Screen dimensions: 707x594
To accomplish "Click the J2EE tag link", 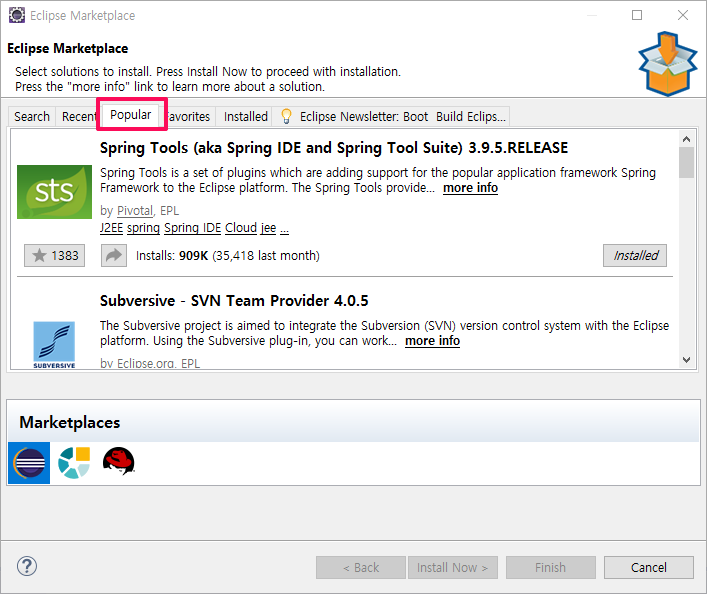I will click(x=111, y=228).
